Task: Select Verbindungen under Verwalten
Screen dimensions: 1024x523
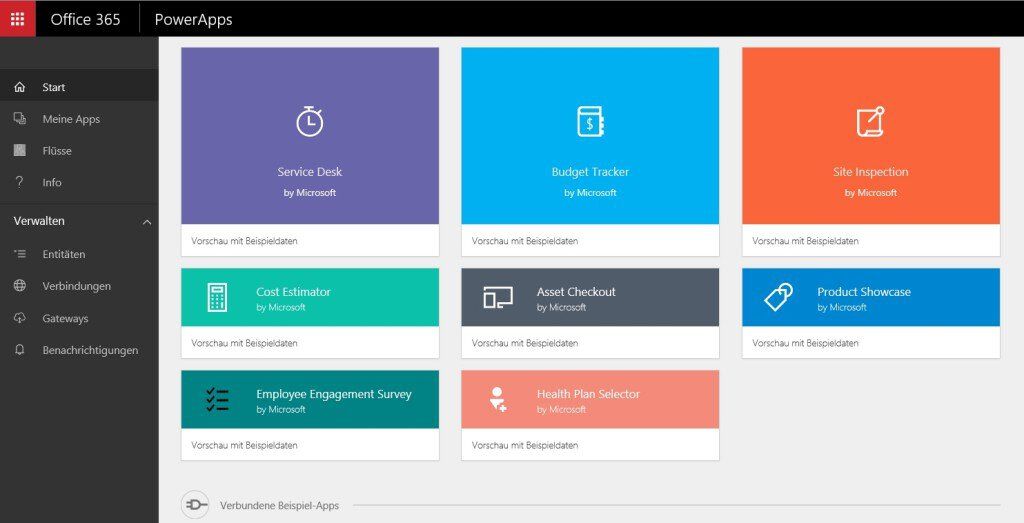Action: click(x=79, y=285)
